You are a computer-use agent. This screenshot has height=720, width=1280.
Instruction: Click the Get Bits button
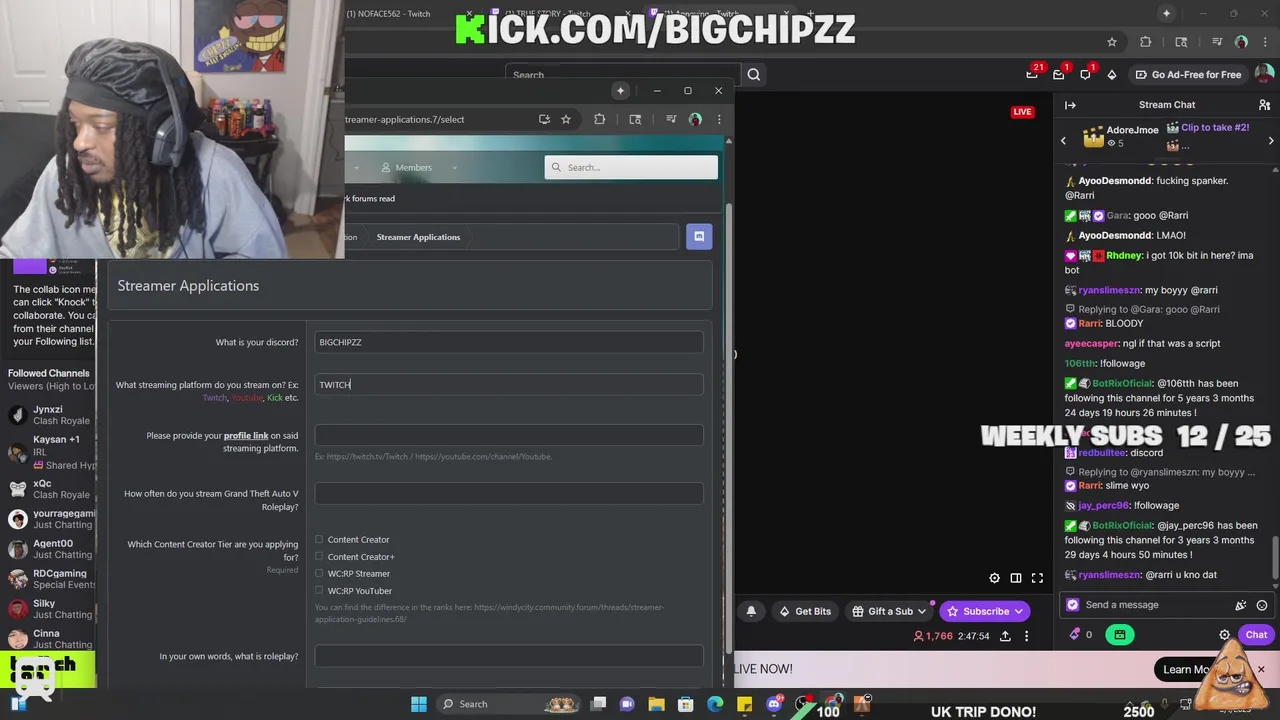805,611
